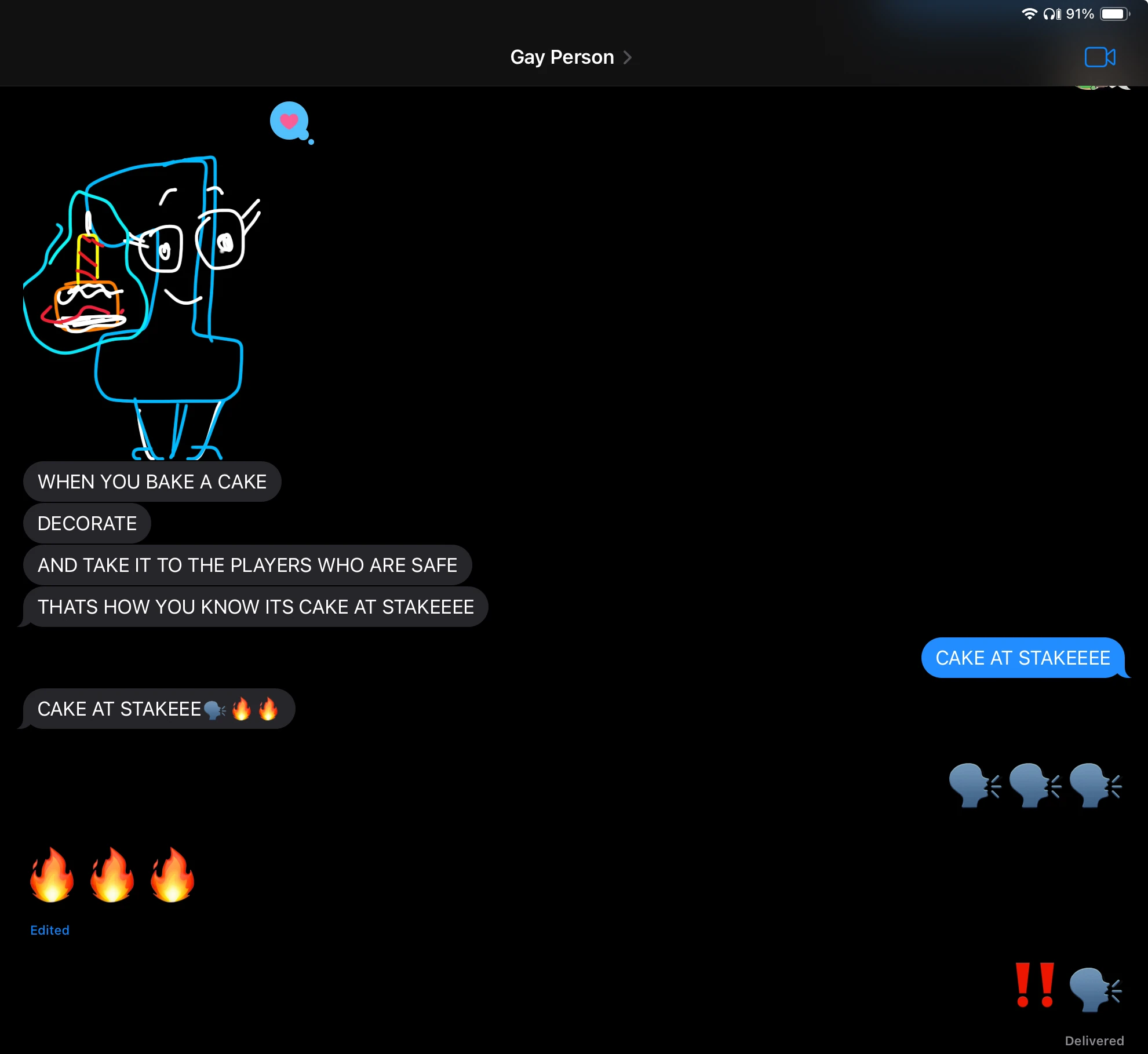Click the Delivered status label
The height and width of the screenshot is (1054, 1148).
[1094, 1041]
